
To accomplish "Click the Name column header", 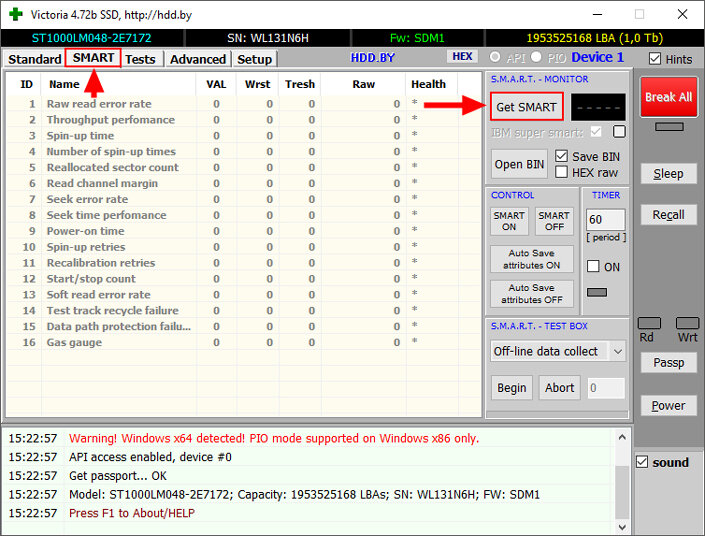I will 64,84.
